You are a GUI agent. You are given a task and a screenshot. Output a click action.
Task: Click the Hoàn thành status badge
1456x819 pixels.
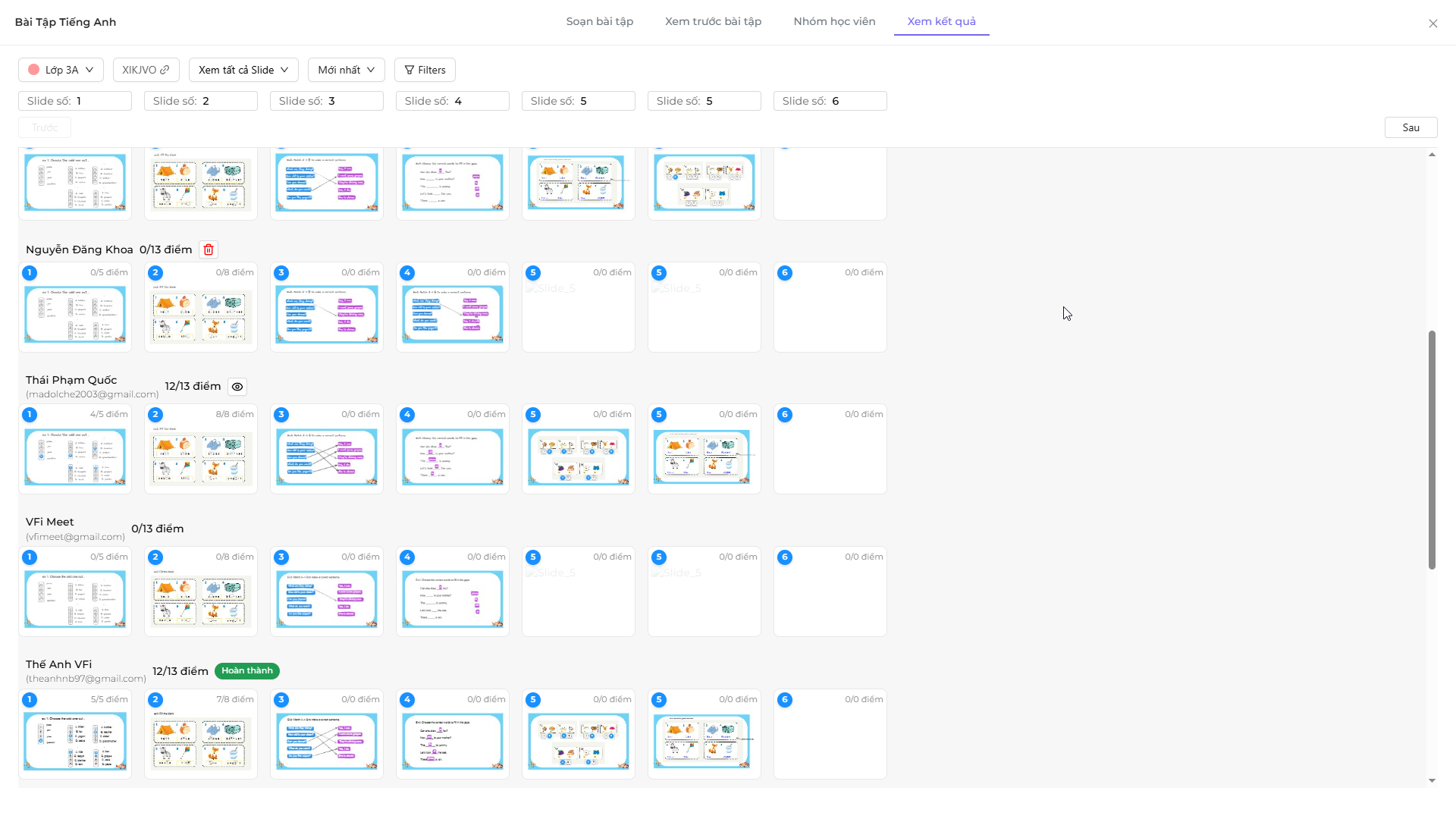247,671
